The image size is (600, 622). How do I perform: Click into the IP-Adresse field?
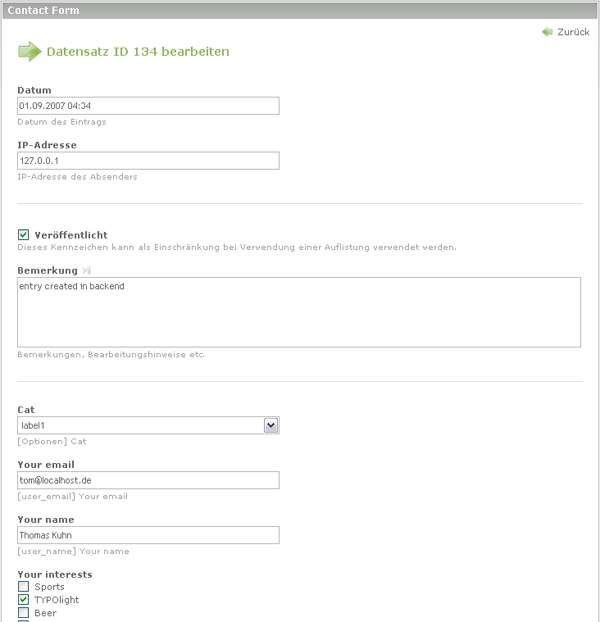pyautogui.click(x=148, y=161)
